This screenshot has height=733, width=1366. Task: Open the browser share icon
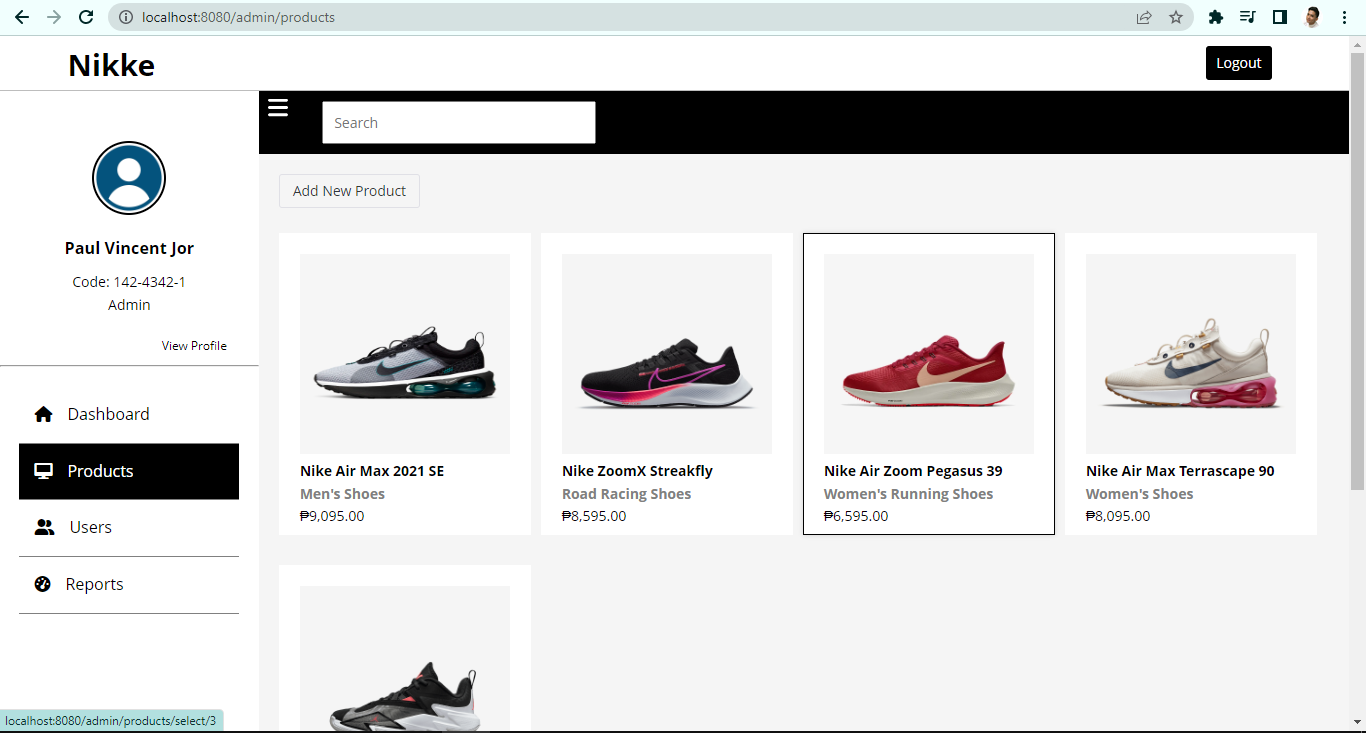1143,17
